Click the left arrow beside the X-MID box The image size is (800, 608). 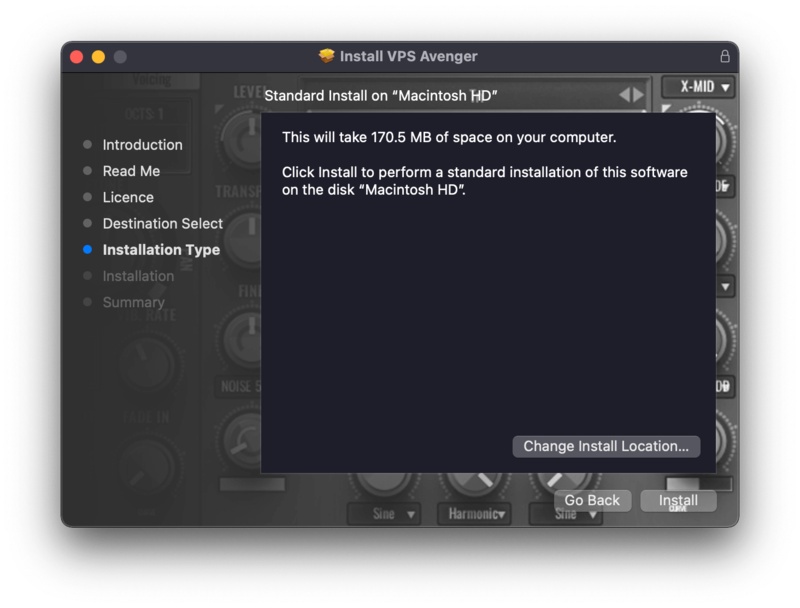pos(624,95)
